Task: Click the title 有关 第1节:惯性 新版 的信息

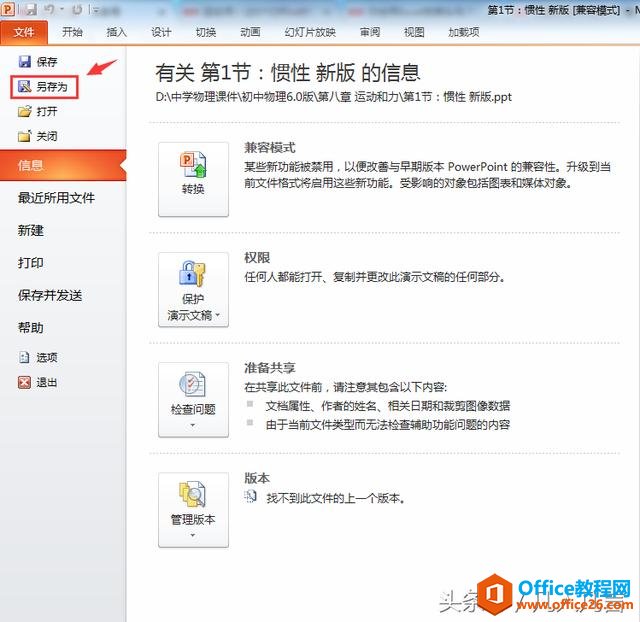Action: point(288,73)
